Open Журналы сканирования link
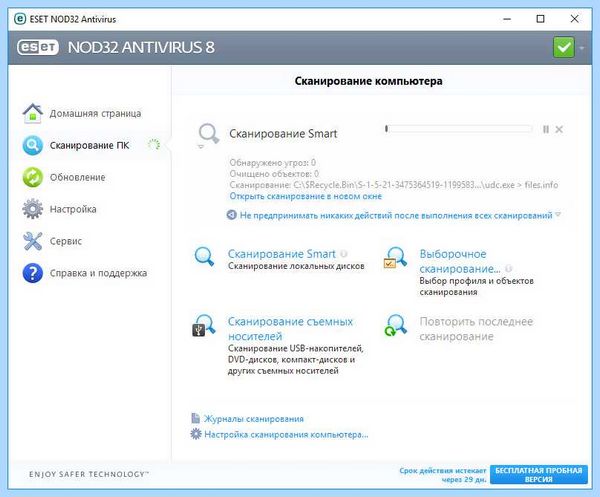 click(x=254, y=419)
